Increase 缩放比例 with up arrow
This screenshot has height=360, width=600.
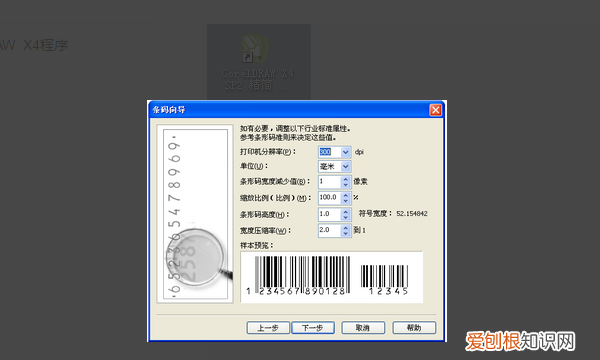pos(346,195)
